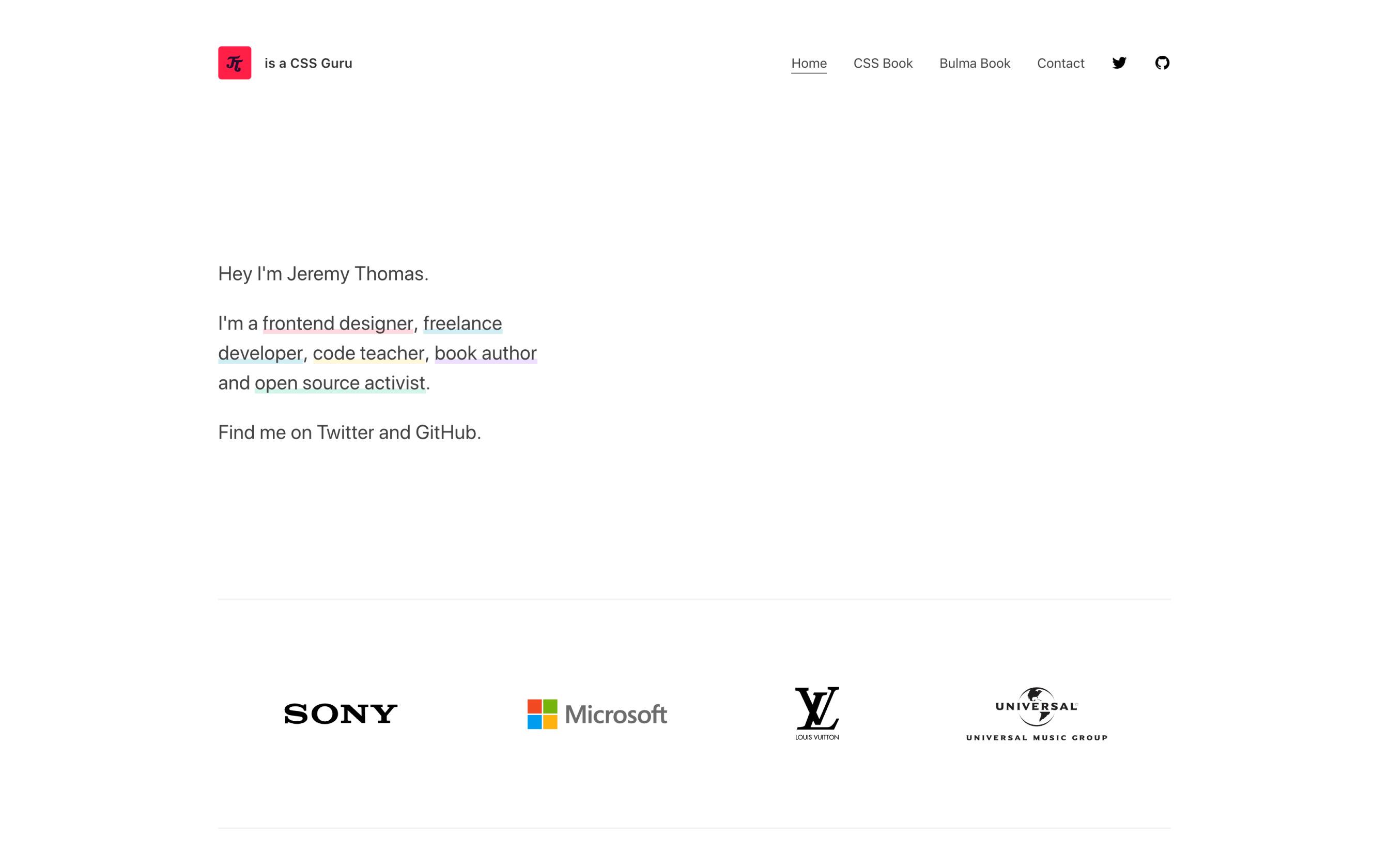Click the Microsoft logo
The height and width of the screenshot is (868, 1389).
(x=597, y=714)
